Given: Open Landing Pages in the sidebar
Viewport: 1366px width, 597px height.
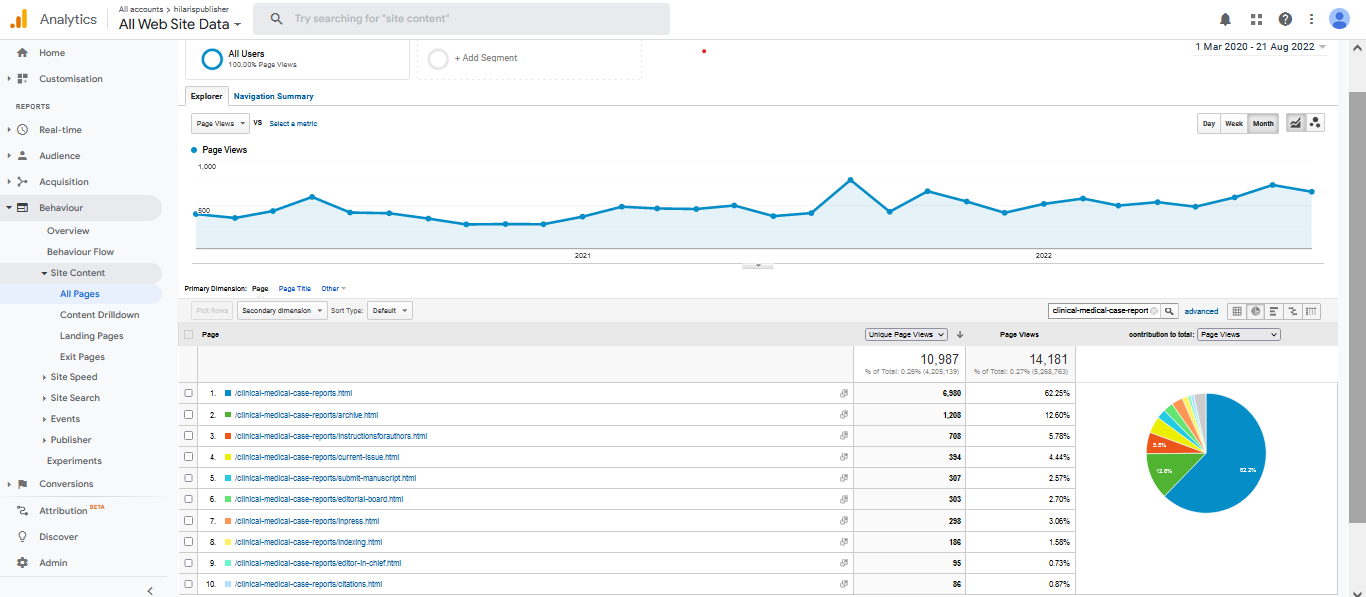Looking at the screenshot, I should pos(91,336).
